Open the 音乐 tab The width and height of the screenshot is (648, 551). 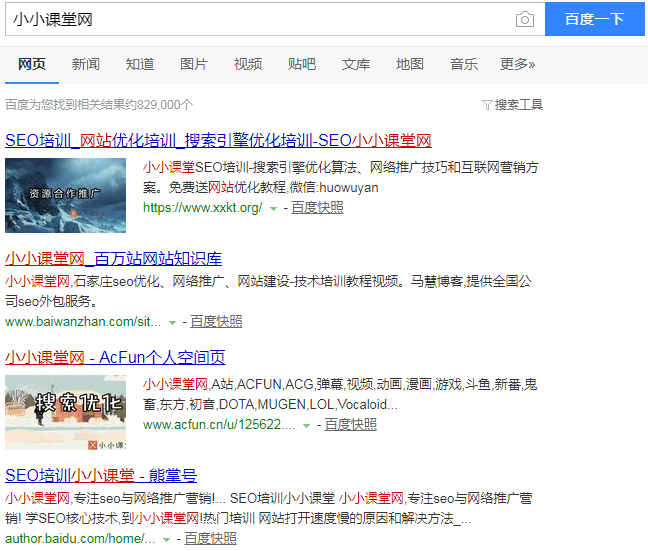coord(464,64)
